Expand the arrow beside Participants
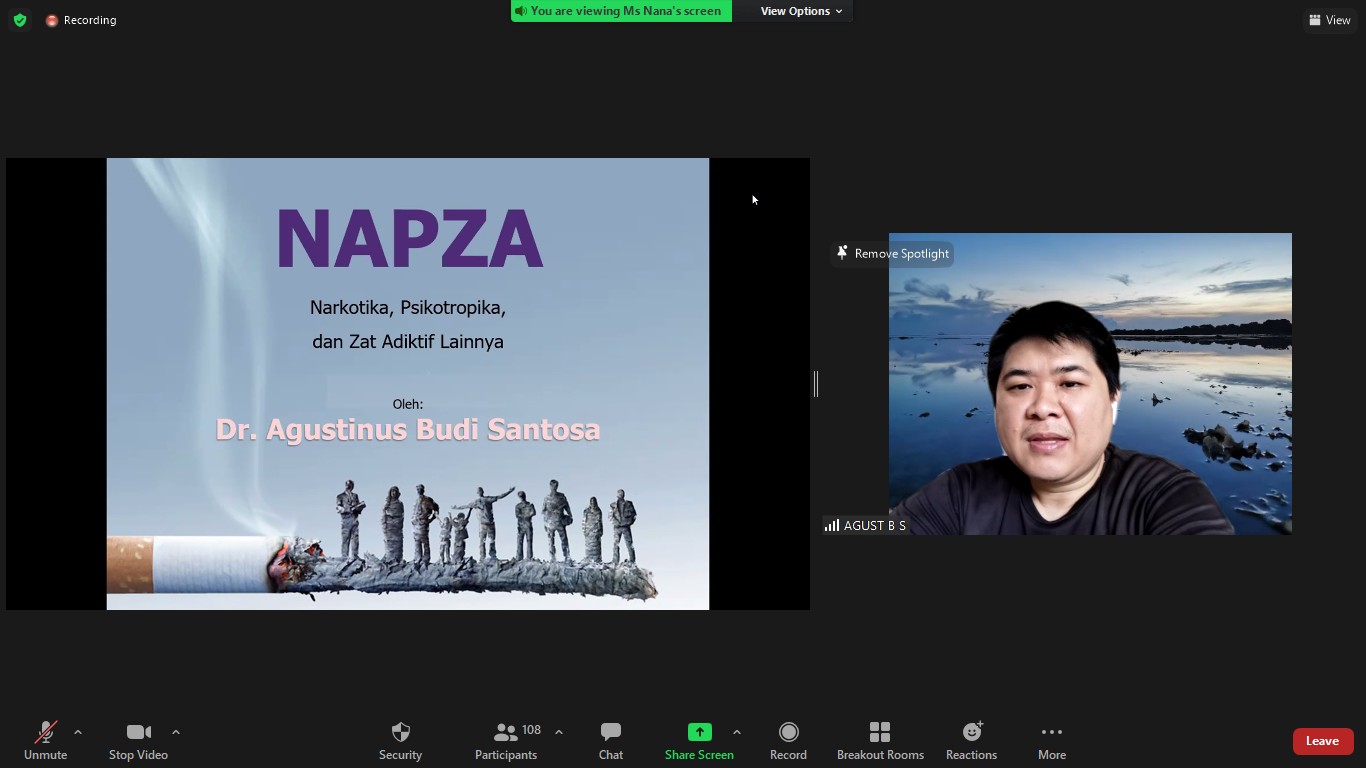Screen dimensions: 1366x768 pos(559,732)
